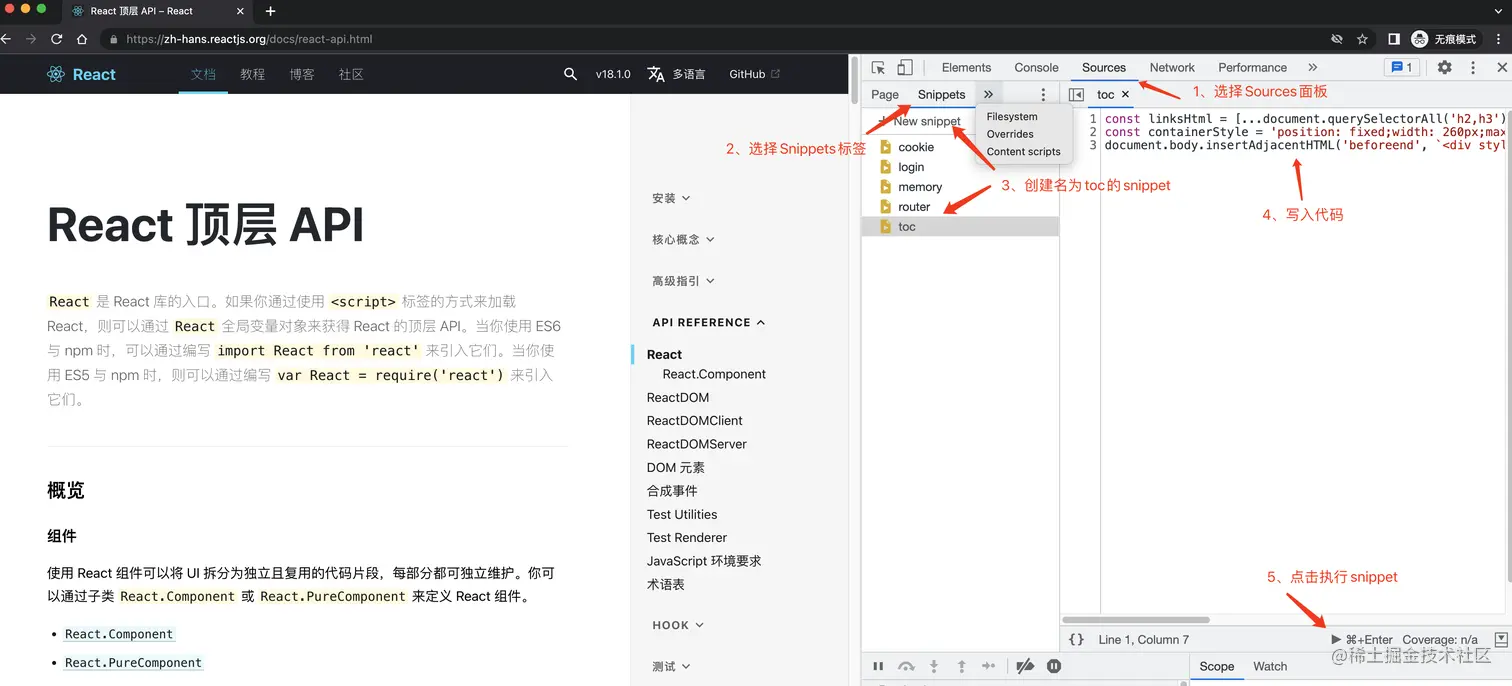Open a new browser tab with plus
This screenshot has height=686, width=1512.
270,11
